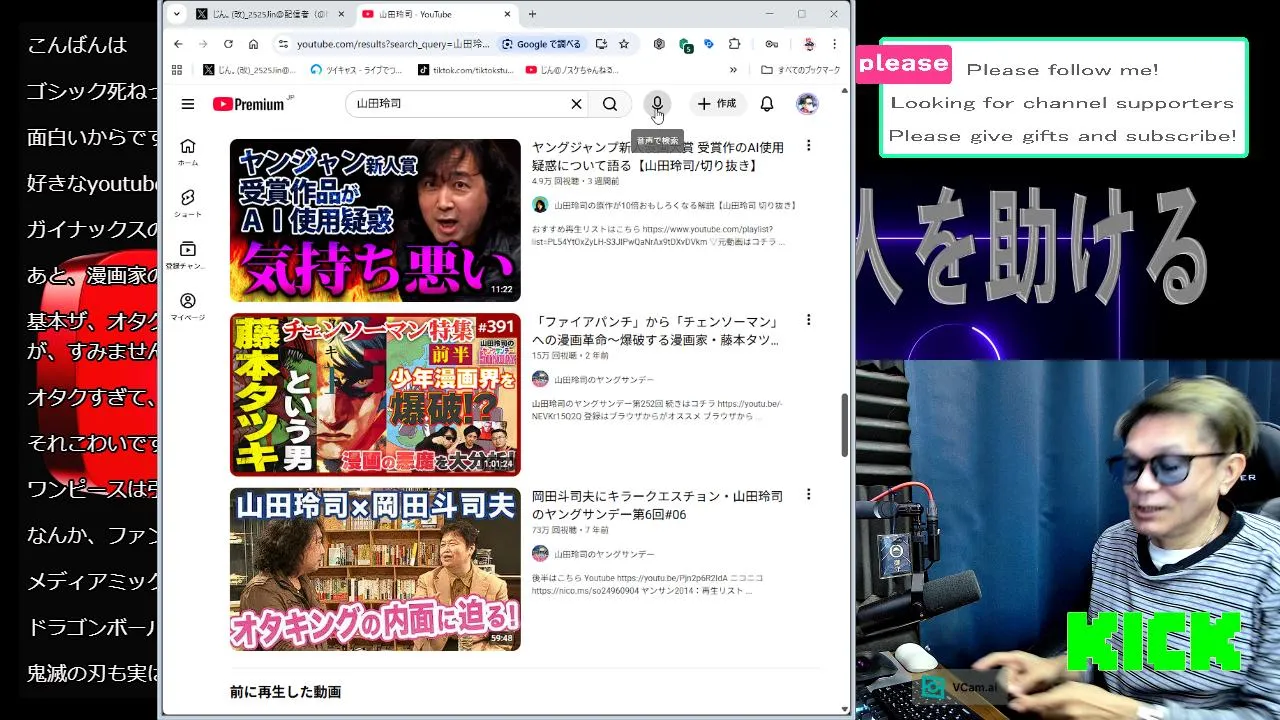Reload the page
Screen dimensions: 1280x720
(x=228, y=44)
